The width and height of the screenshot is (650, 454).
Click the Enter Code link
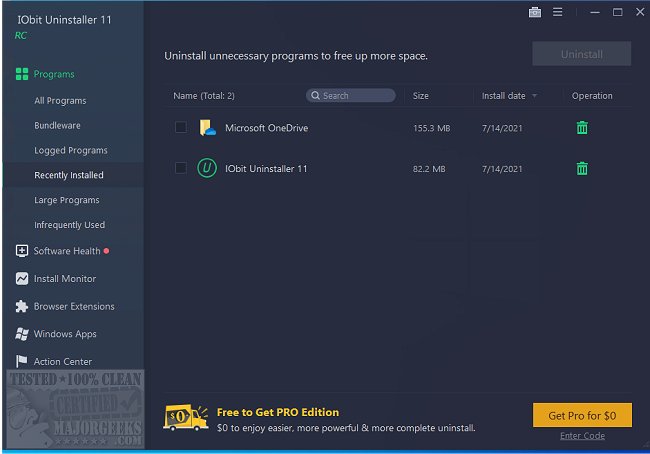point(582,436)
